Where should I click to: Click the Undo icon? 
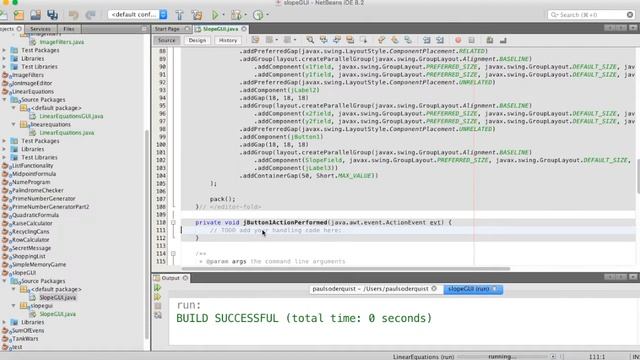(73, 15)
